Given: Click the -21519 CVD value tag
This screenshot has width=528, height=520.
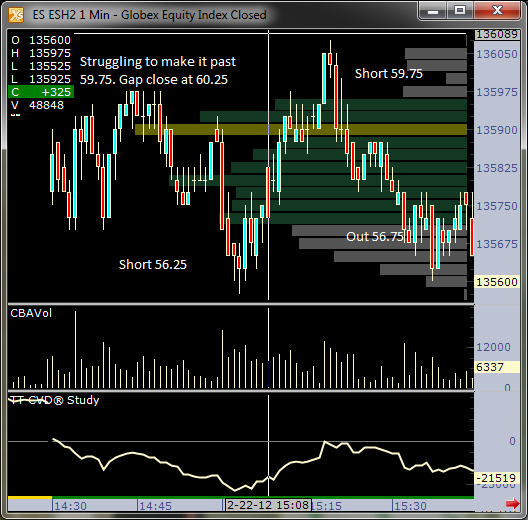Looking at the screenshot, I should tap(497, 478).
